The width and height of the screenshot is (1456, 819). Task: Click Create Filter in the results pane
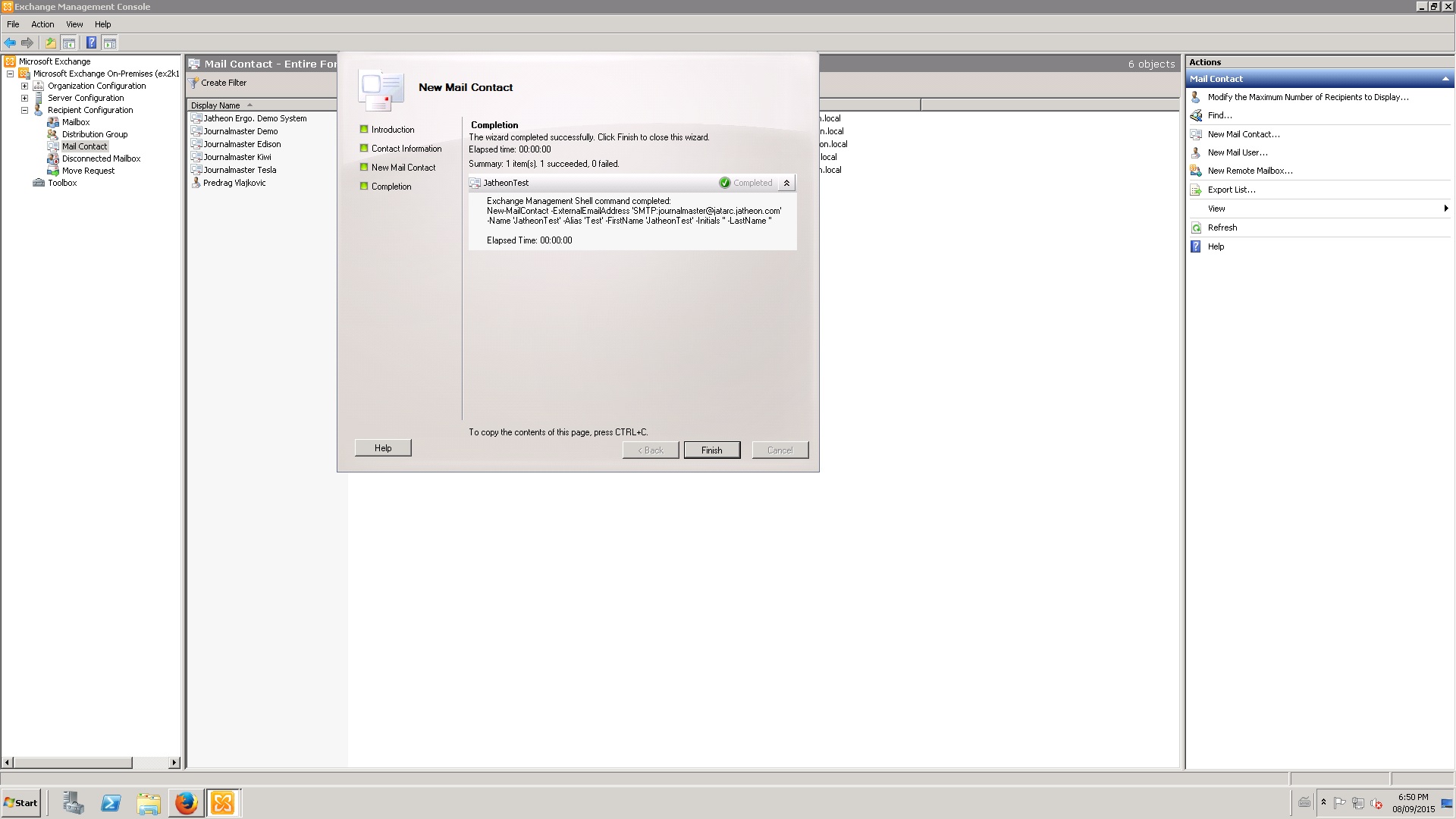[x=218, y=83]
